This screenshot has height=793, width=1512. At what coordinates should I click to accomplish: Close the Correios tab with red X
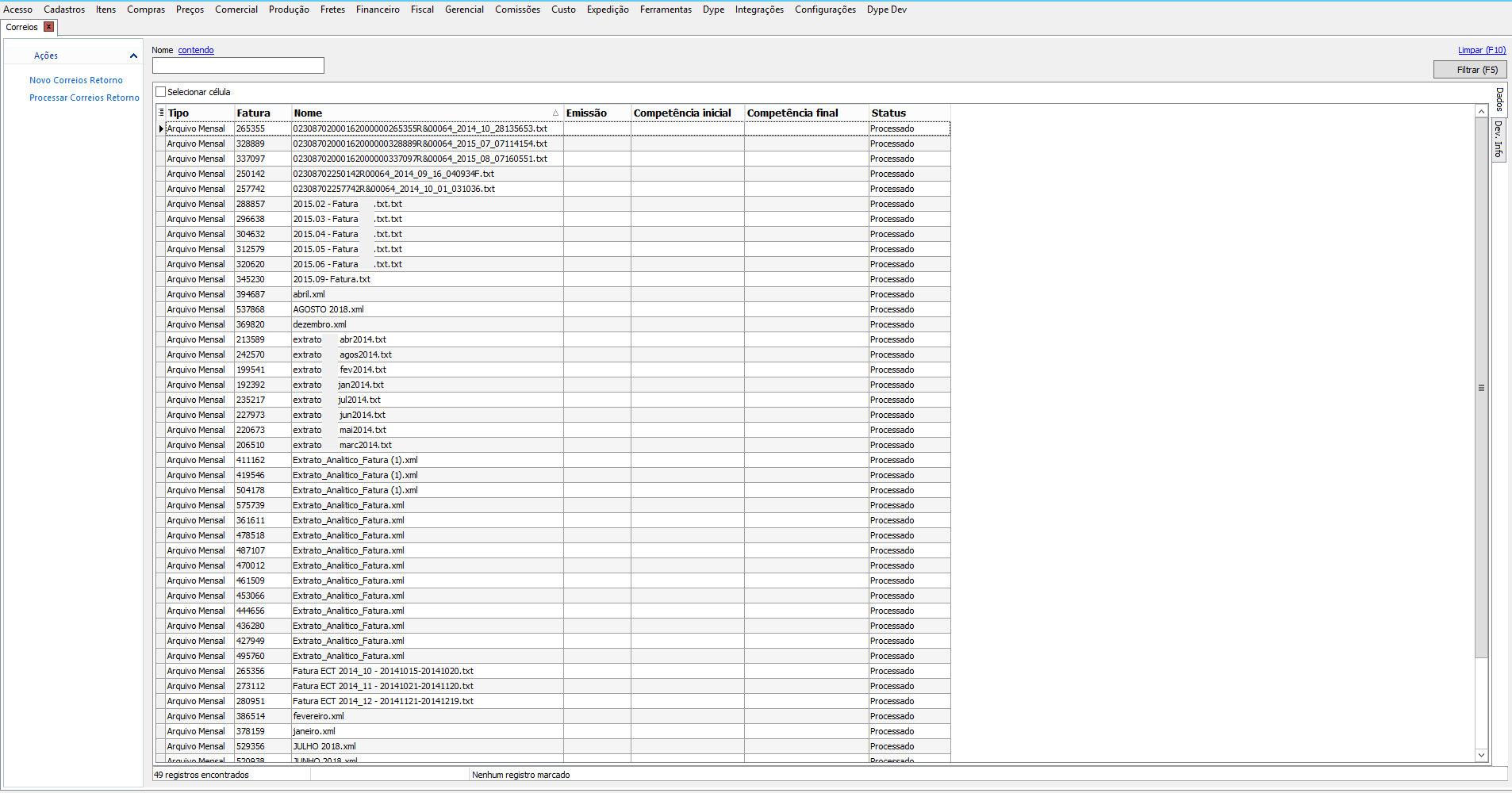[x=49, y=27]
